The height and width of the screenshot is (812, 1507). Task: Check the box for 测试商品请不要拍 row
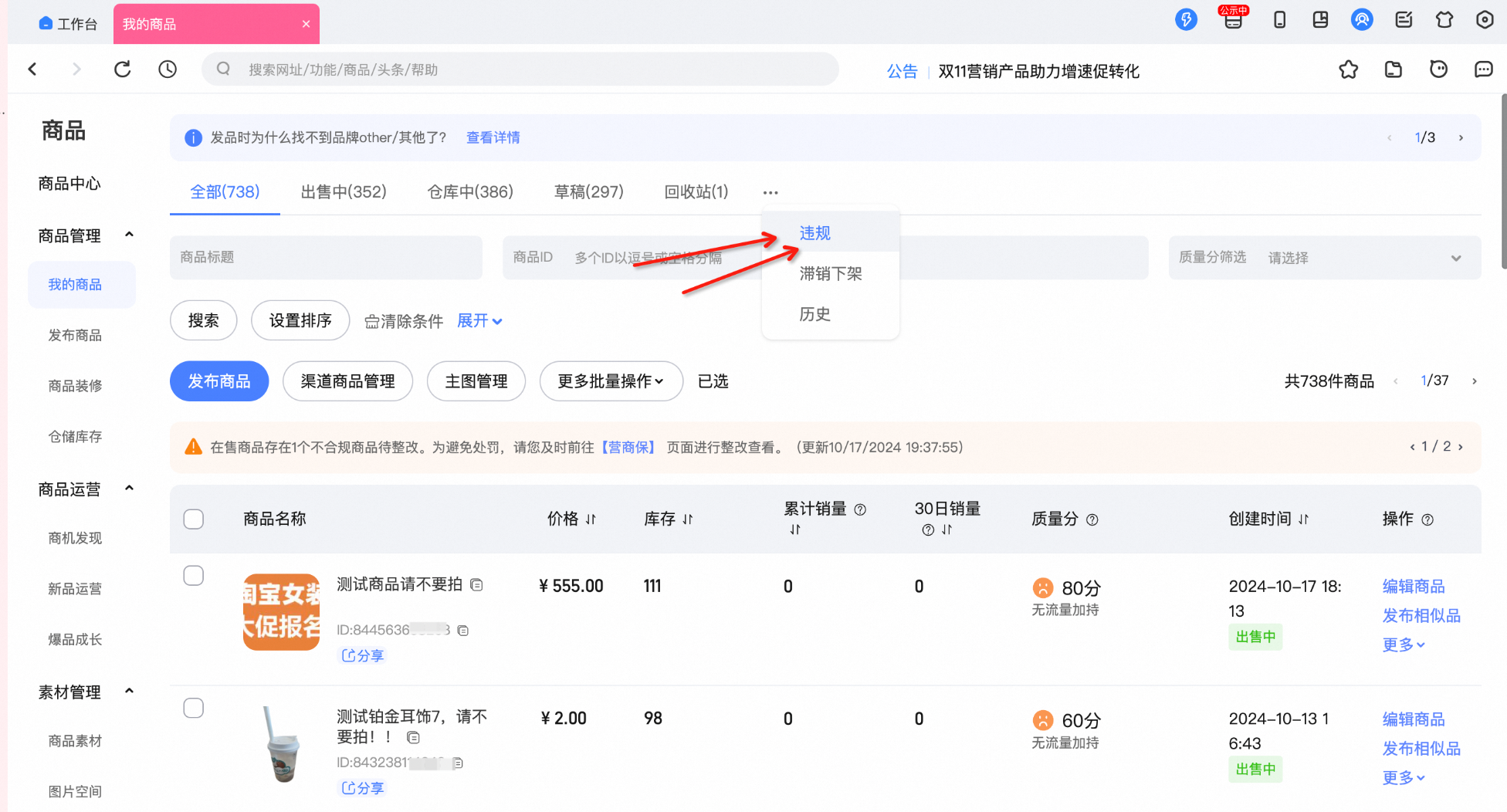click(194, 576)
